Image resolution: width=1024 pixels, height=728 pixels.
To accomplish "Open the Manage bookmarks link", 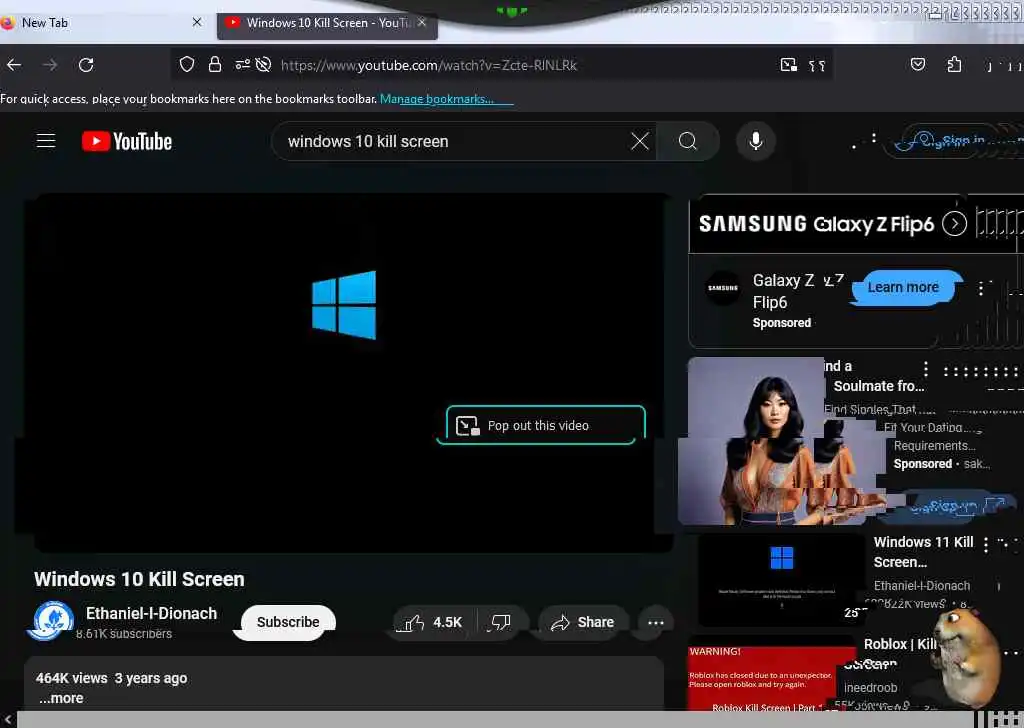I will coord(436,99).
